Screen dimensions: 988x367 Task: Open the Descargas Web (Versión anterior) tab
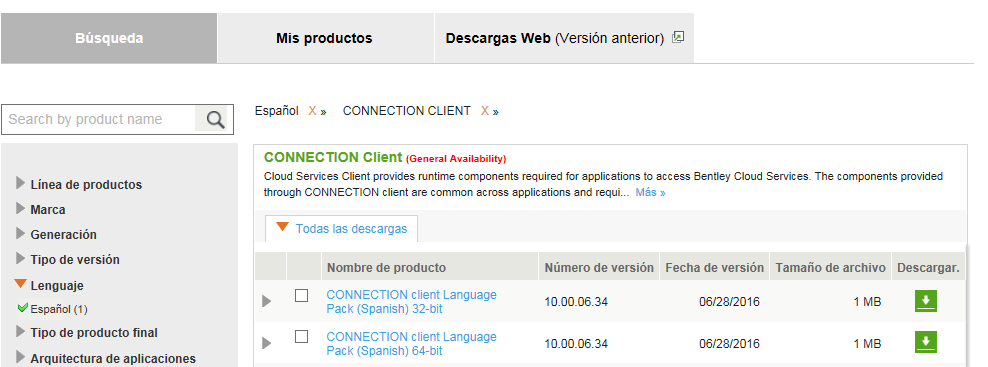click(564, 38)
